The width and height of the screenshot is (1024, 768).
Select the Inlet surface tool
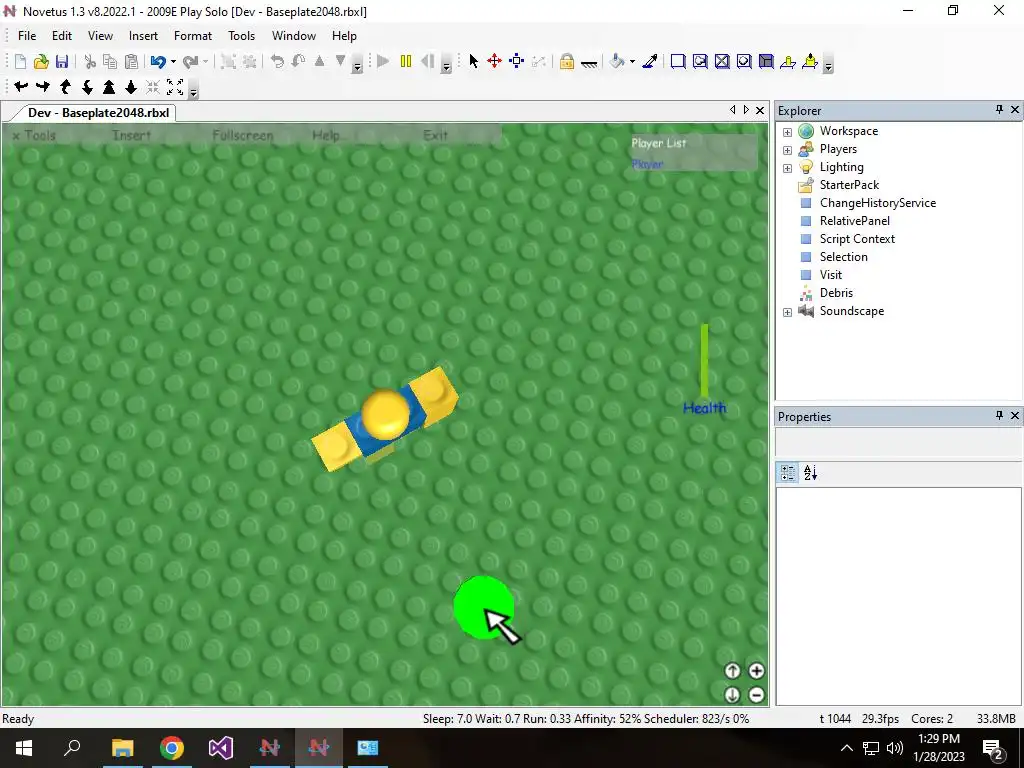tap(766, 61)
